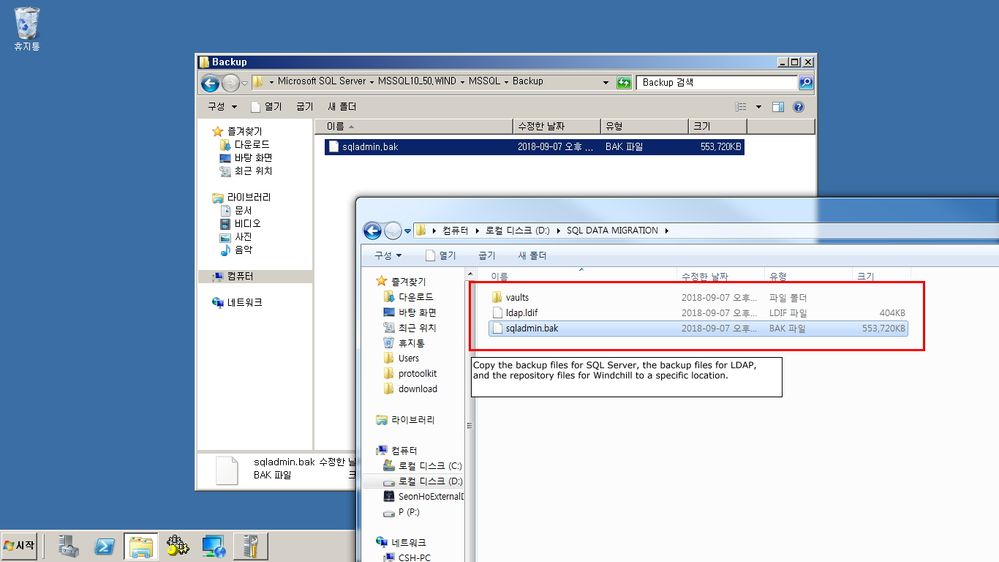Click the change-view icon in Backup window
999x562 pixels.
741,106
